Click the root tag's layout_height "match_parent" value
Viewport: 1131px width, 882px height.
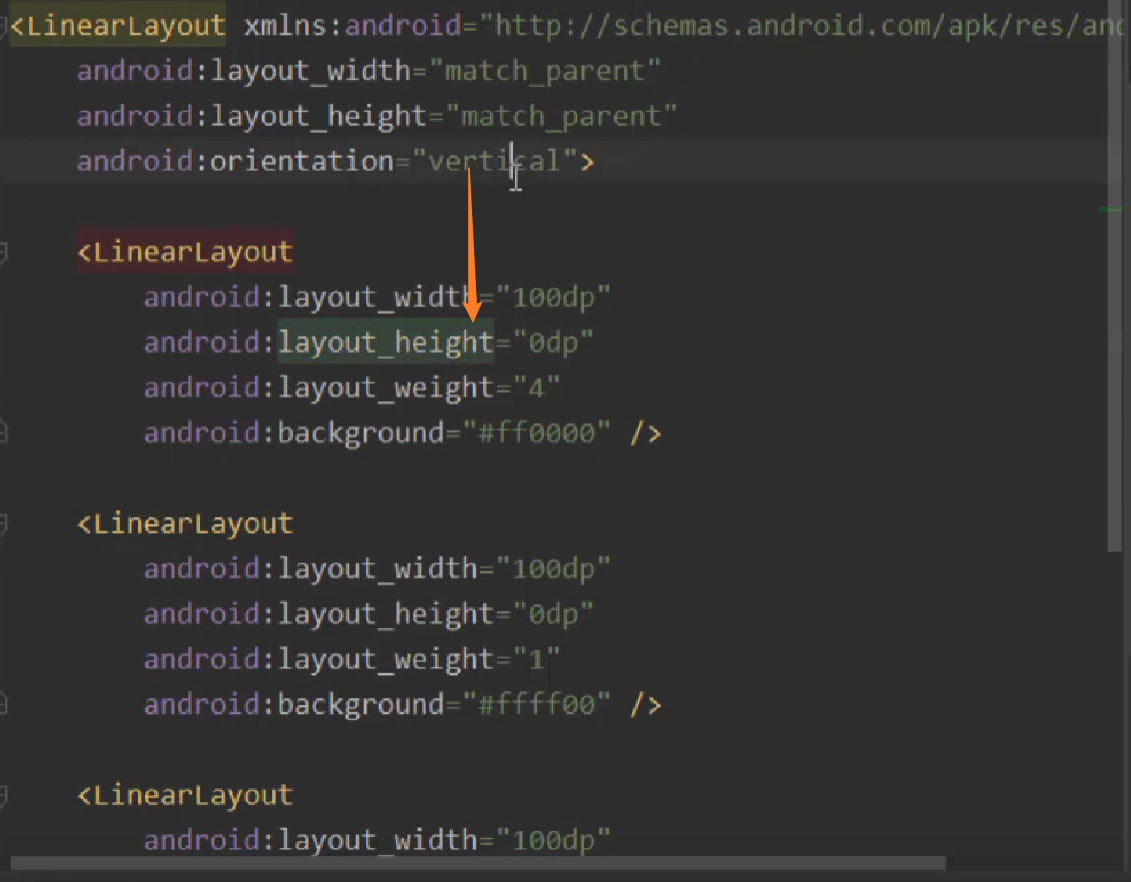click(561, 117)
